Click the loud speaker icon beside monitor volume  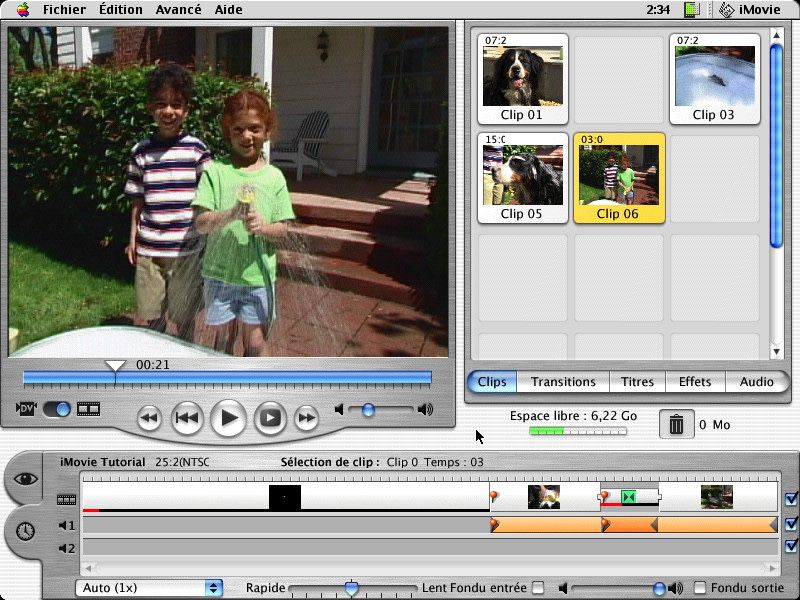[425, 409]
